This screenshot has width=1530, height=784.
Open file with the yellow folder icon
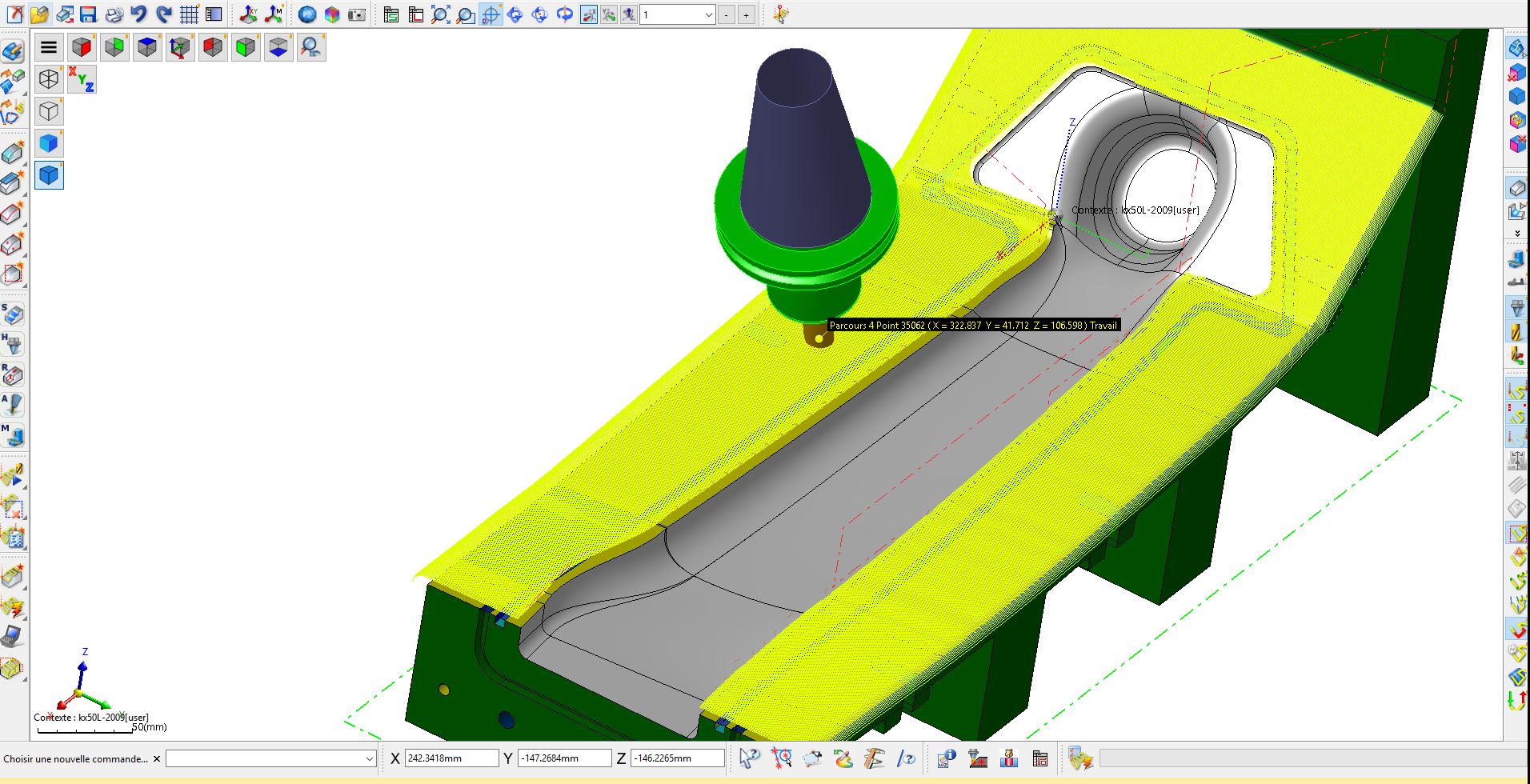click(x=39, y=14)
